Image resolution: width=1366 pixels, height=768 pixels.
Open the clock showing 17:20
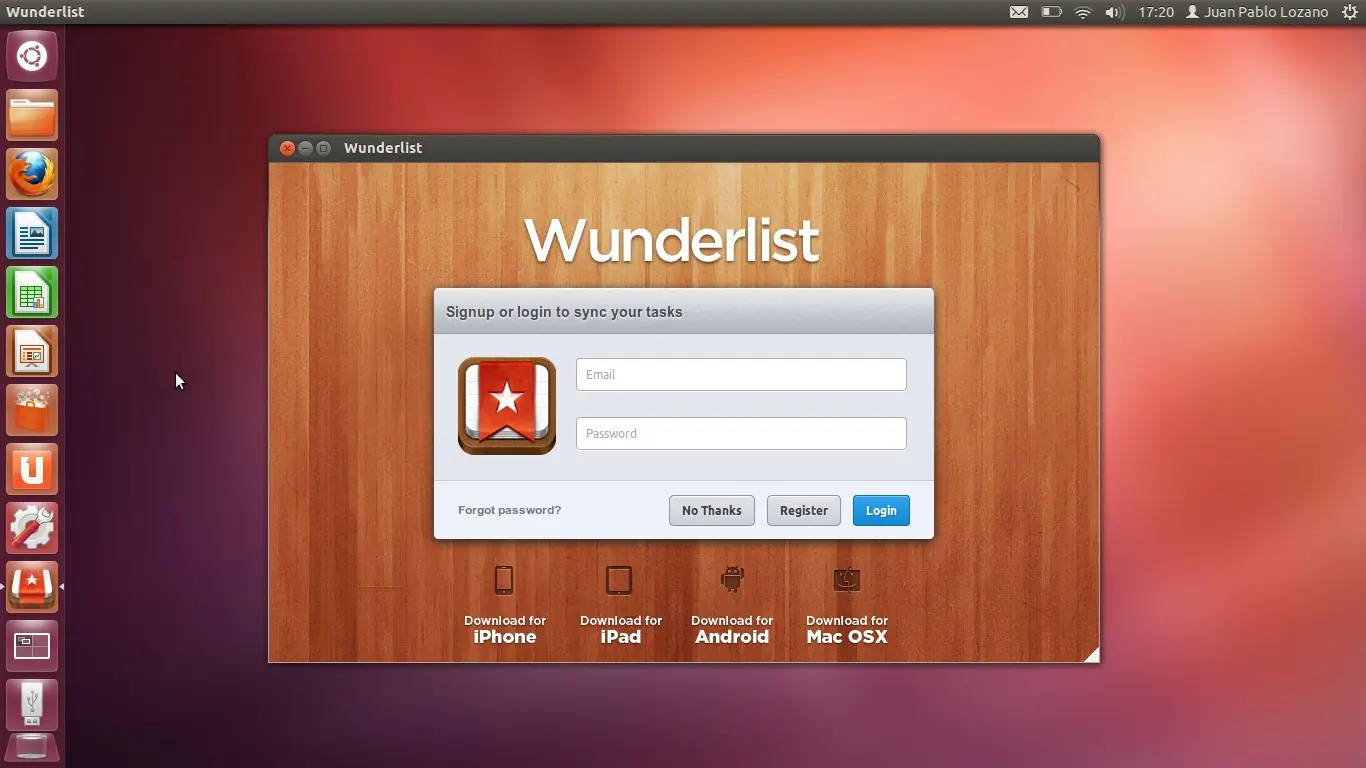tap(1156, 12)
